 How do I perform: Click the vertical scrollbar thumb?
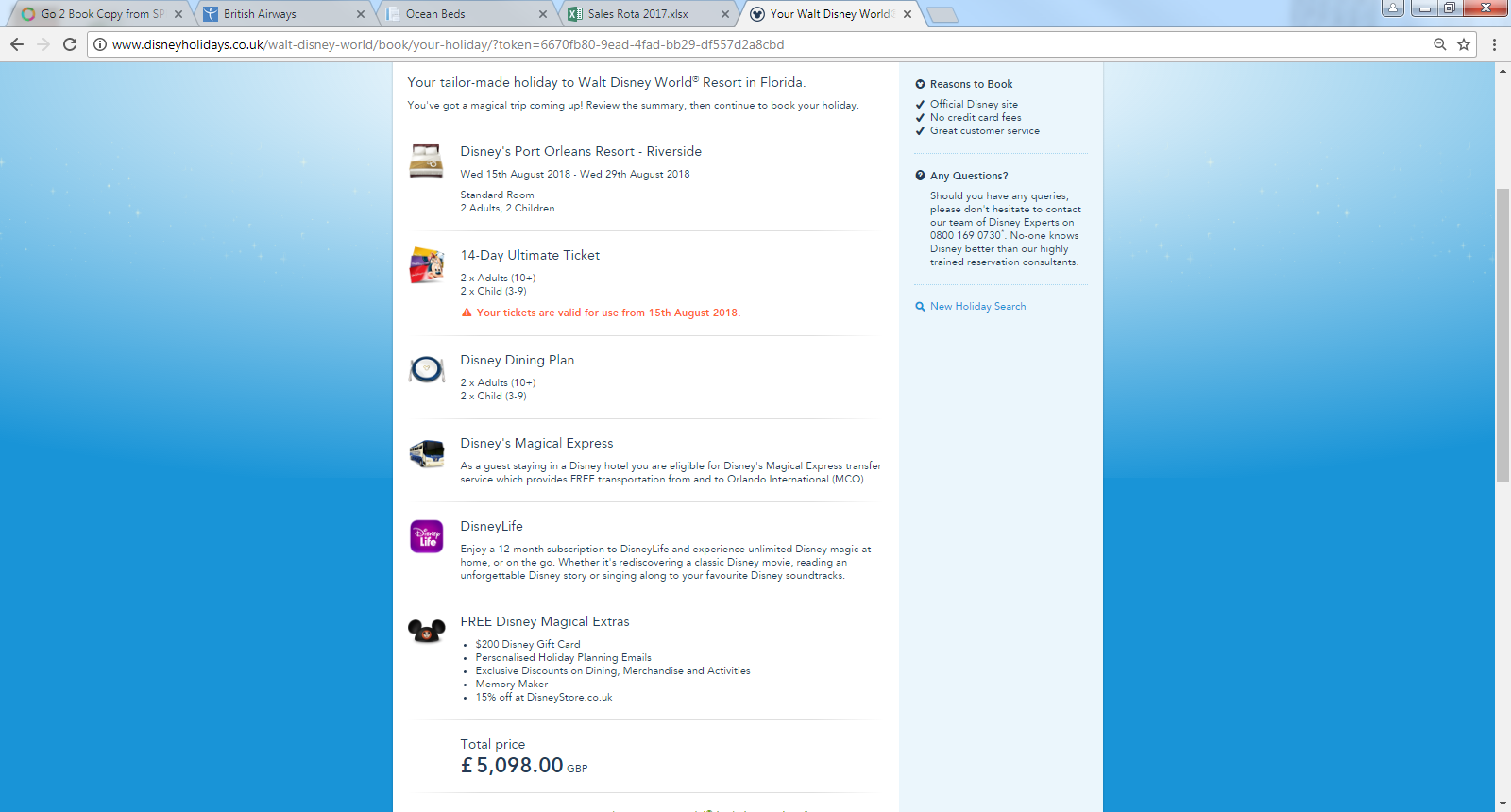pyautogui.click(x=1503, y=336)
